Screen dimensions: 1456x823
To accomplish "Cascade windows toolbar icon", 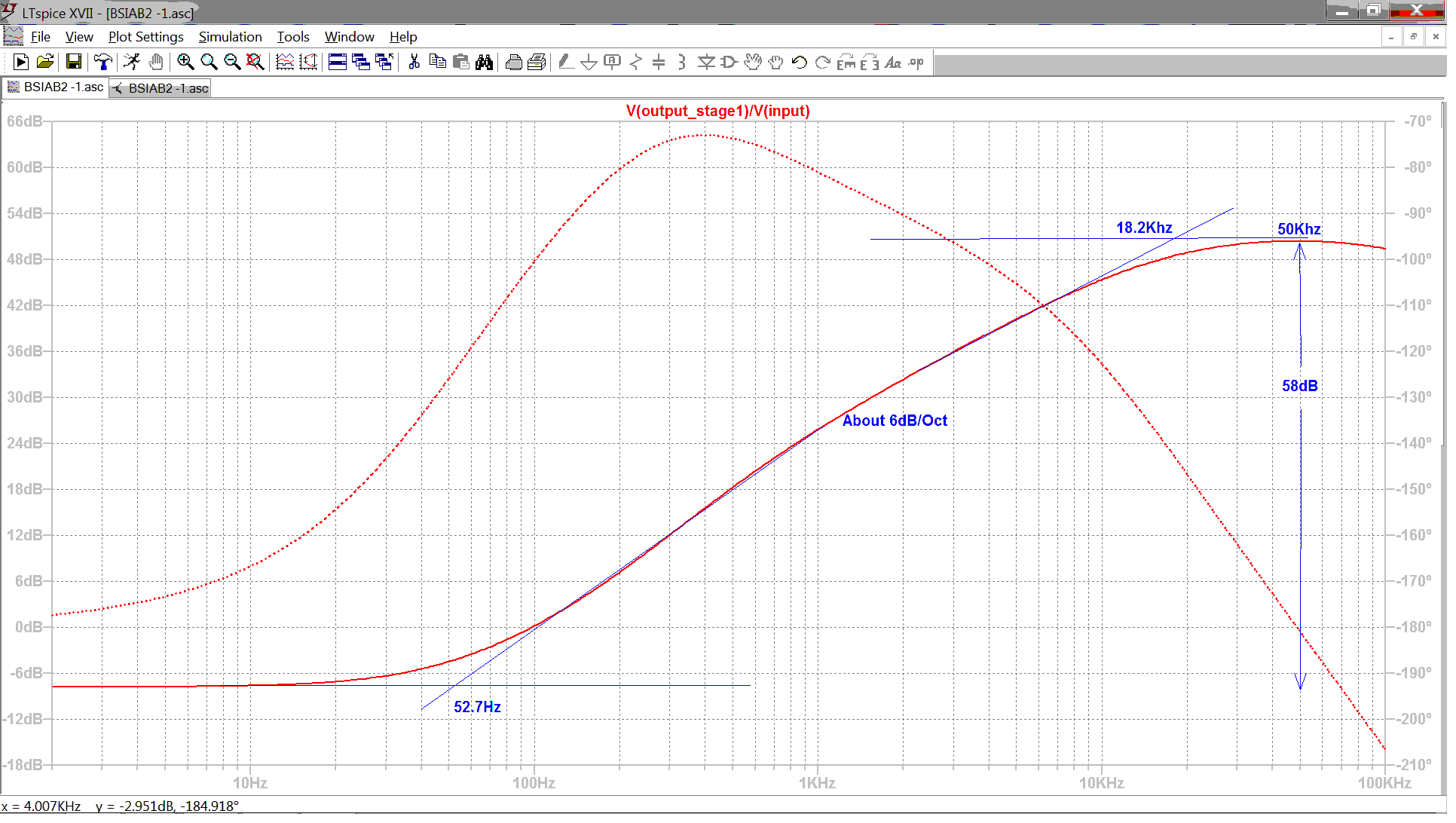I will pos(361,63).
